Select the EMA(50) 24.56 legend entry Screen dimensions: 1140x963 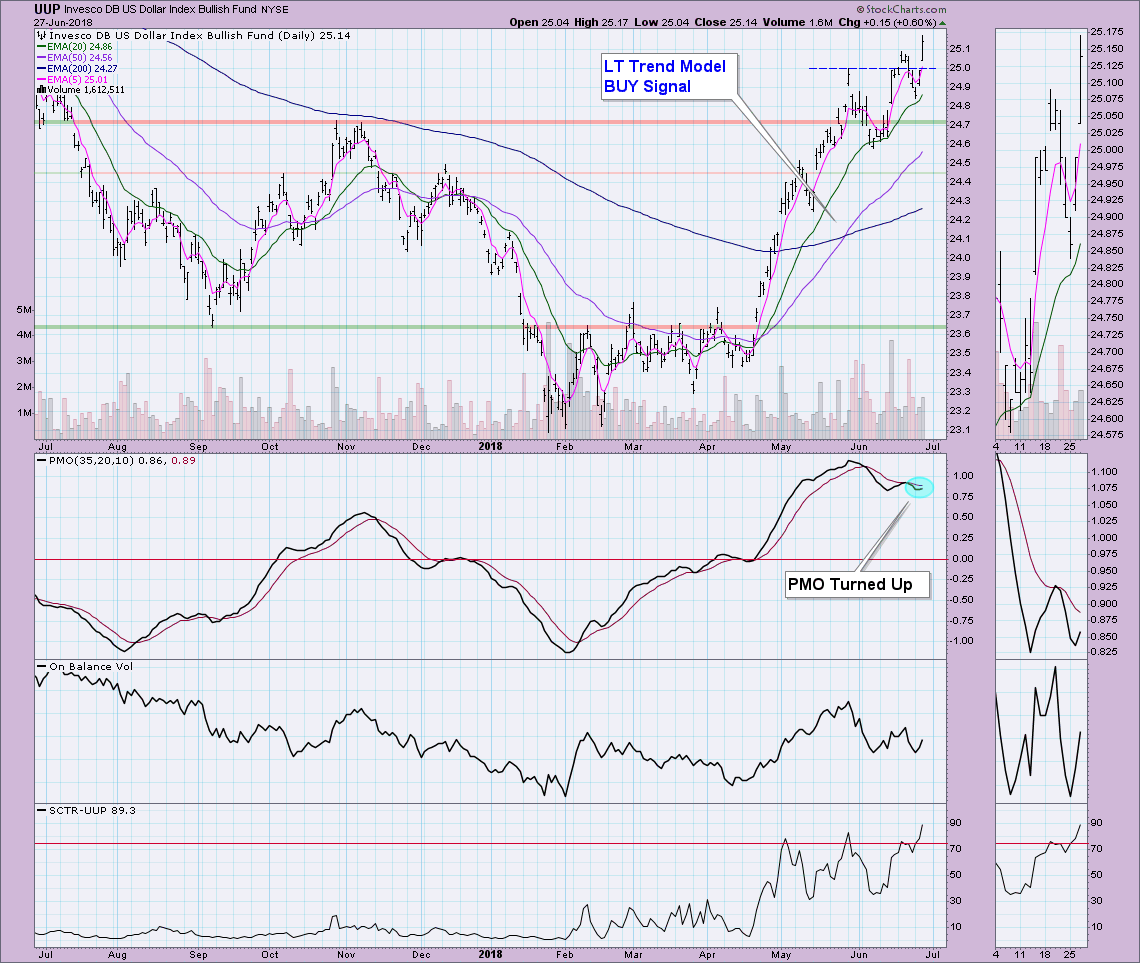pyautogui.click(x=80, y=57)
